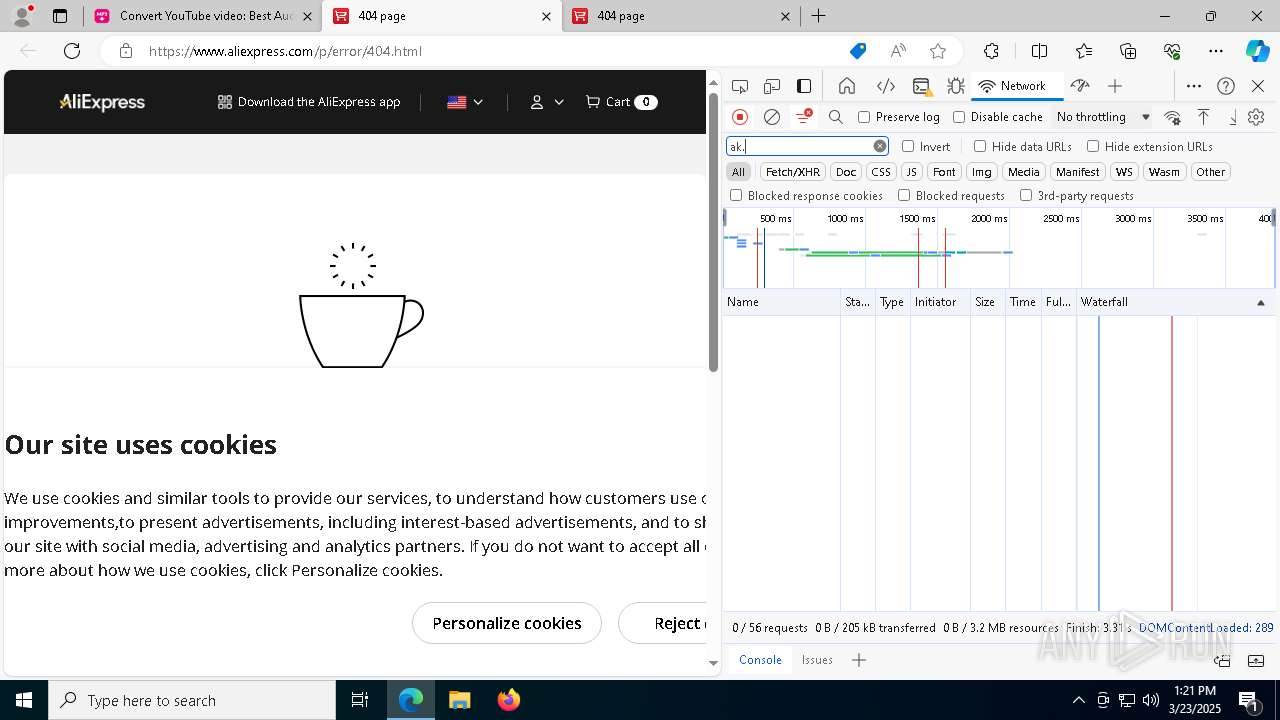This screenshot has height=720, width=1280.
Task: Check Hide data URLs checkbox
Action: [980, 146]
